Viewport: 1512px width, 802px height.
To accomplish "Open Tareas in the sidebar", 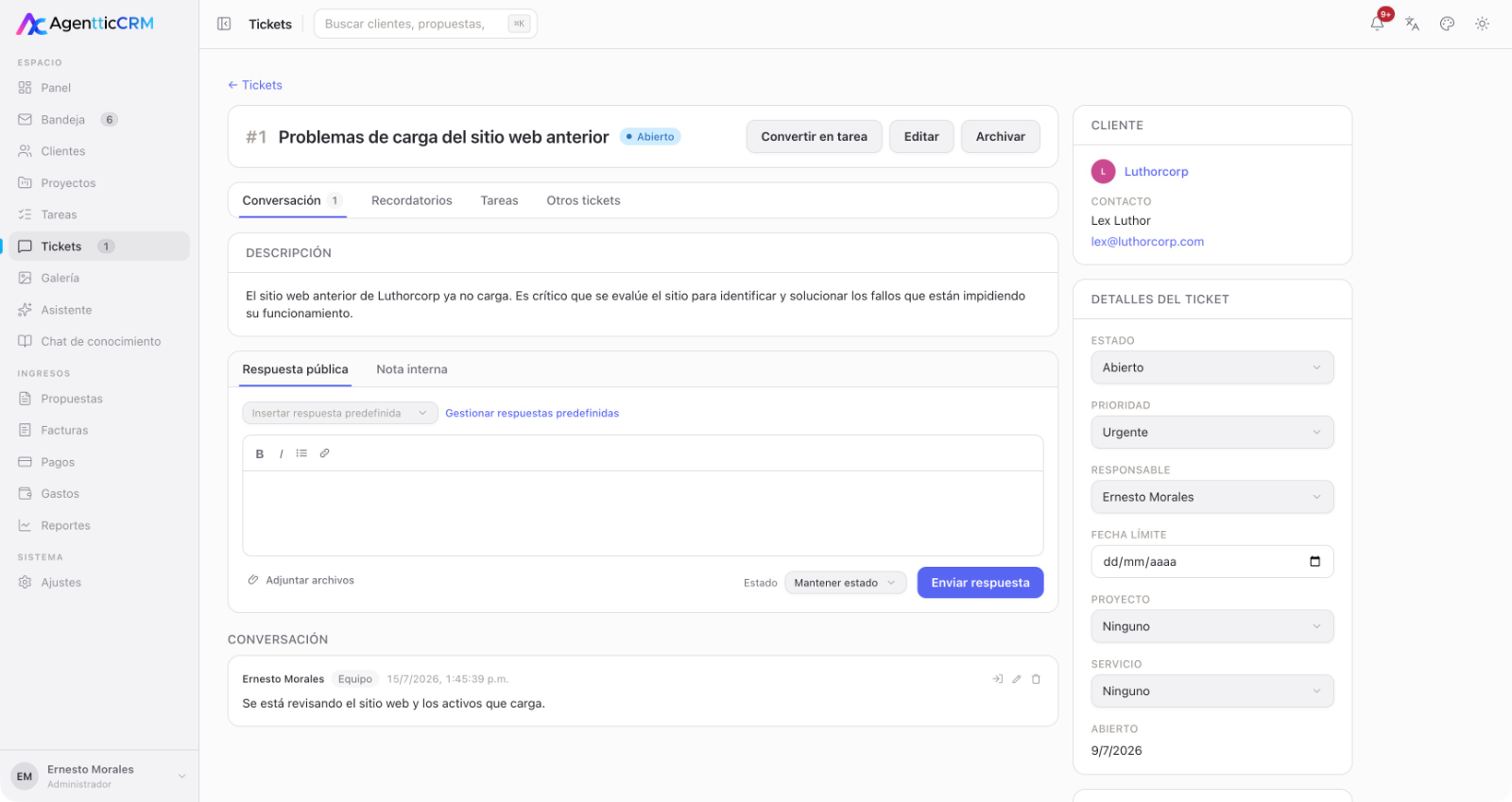I will click(x=99, y=214).
